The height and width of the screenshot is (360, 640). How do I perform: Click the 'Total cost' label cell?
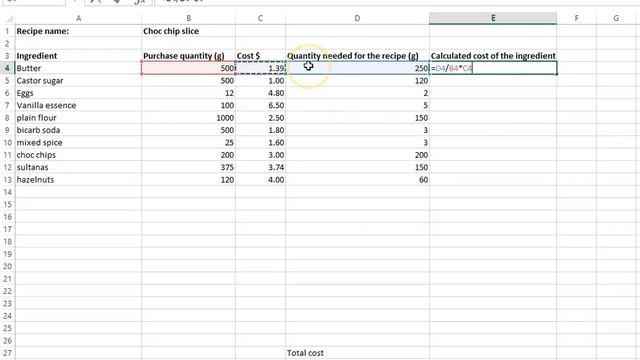click(x=357, y=353)
